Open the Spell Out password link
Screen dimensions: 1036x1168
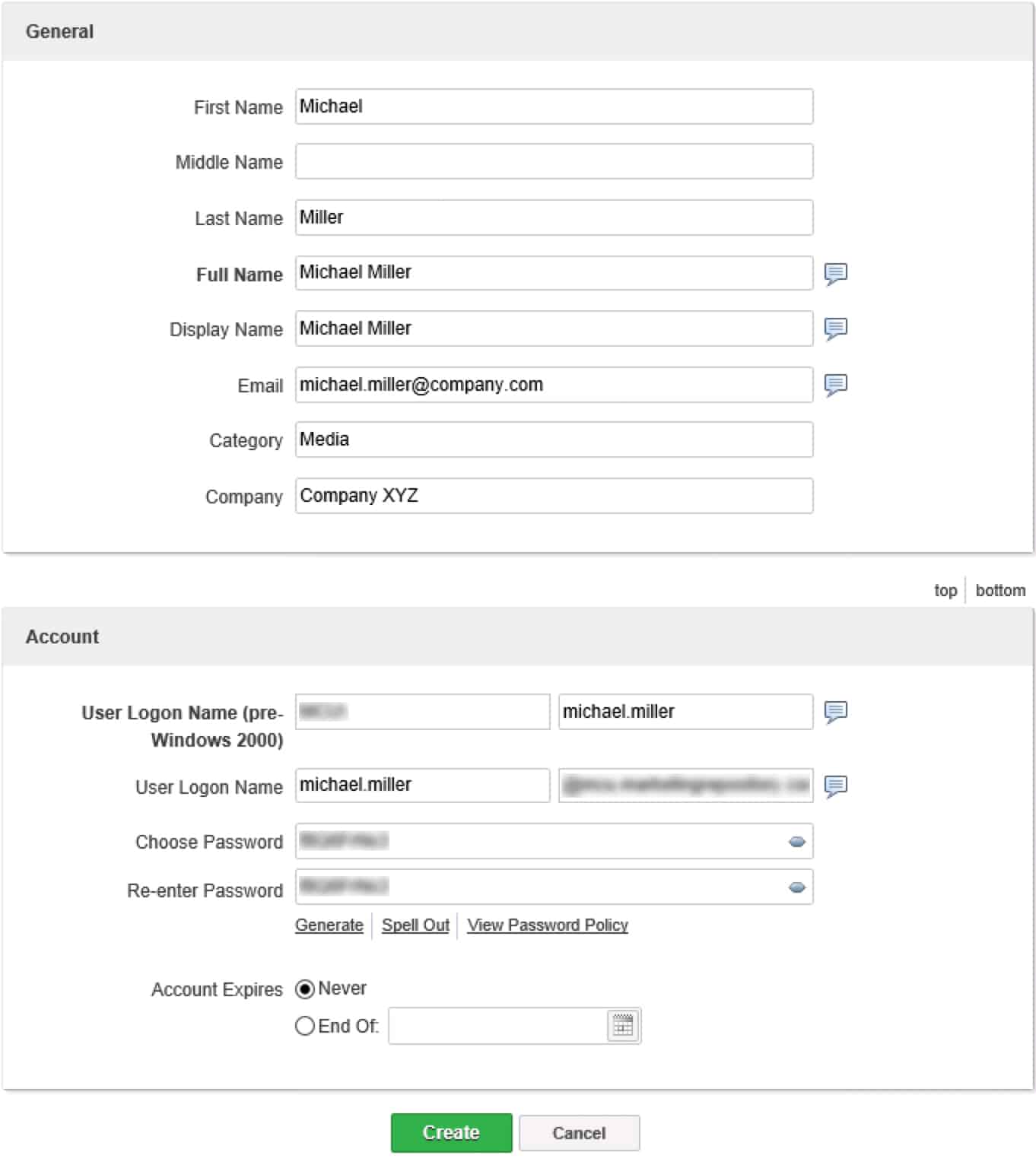[415, 925]
